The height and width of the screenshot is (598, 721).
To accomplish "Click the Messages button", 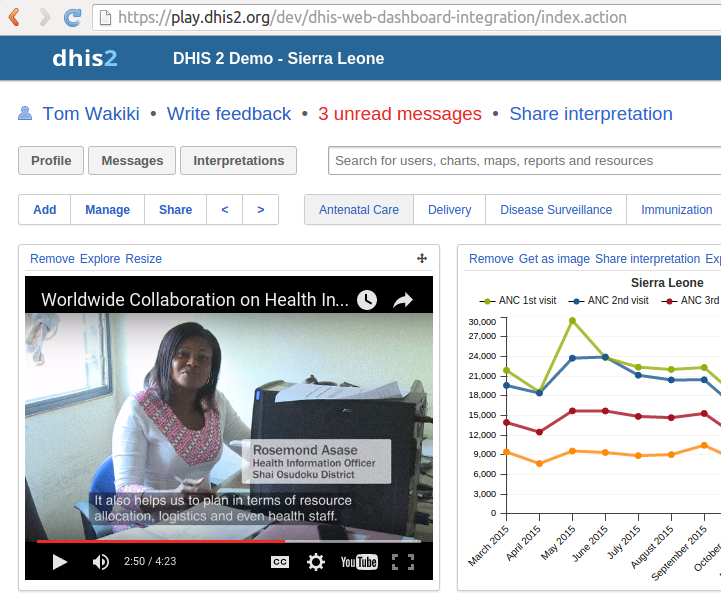I will coord(132,160).
